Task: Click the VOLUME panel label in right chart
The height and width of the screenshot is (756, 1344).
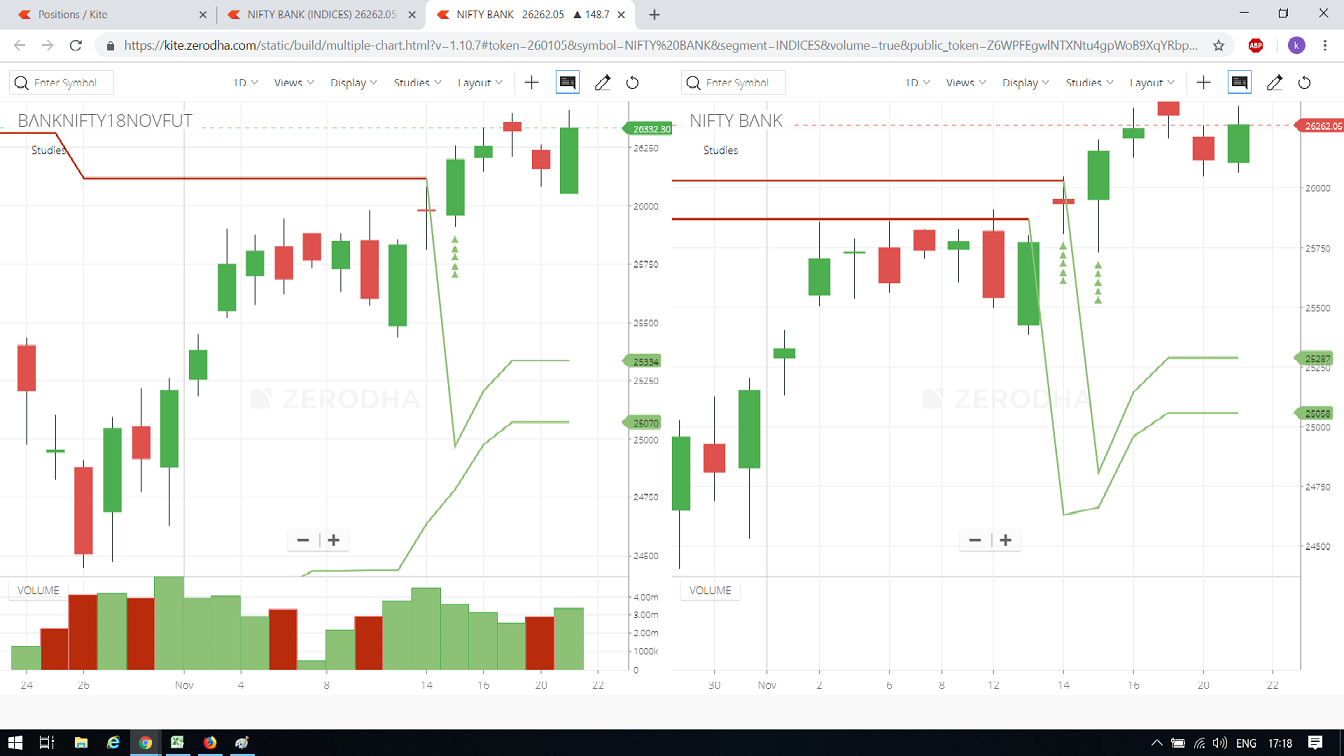Action: [x=710, y=591]
